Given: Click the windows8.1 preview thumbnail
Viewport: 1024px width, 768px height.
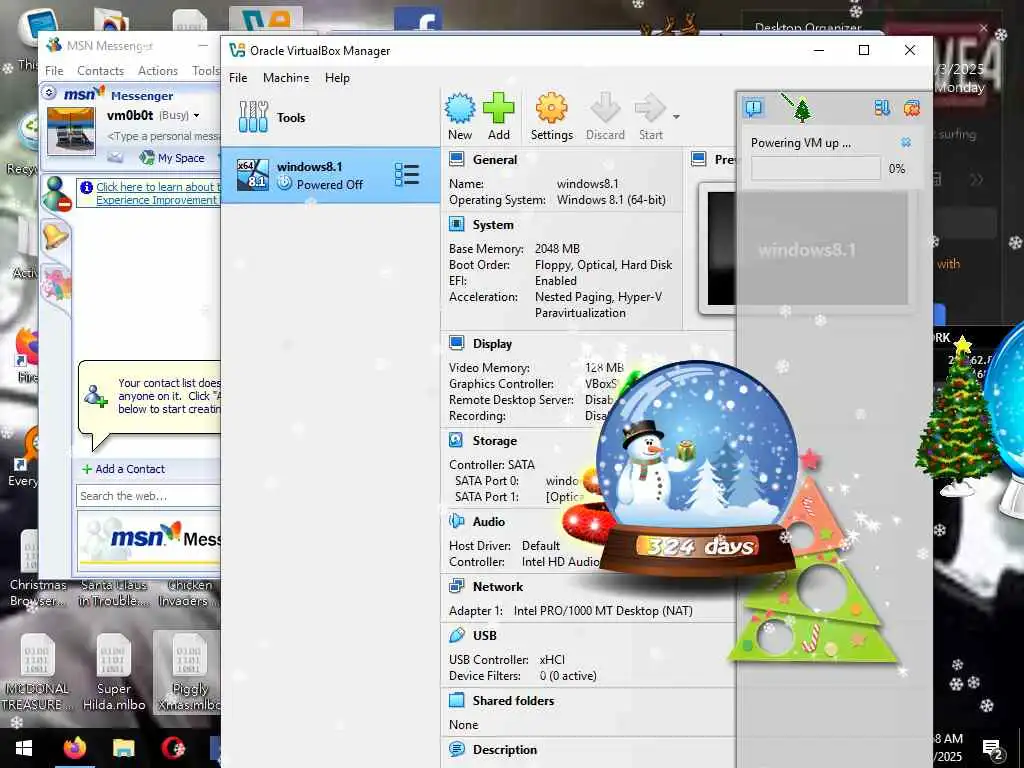Looking at the screenshot, I should point(808,249).
